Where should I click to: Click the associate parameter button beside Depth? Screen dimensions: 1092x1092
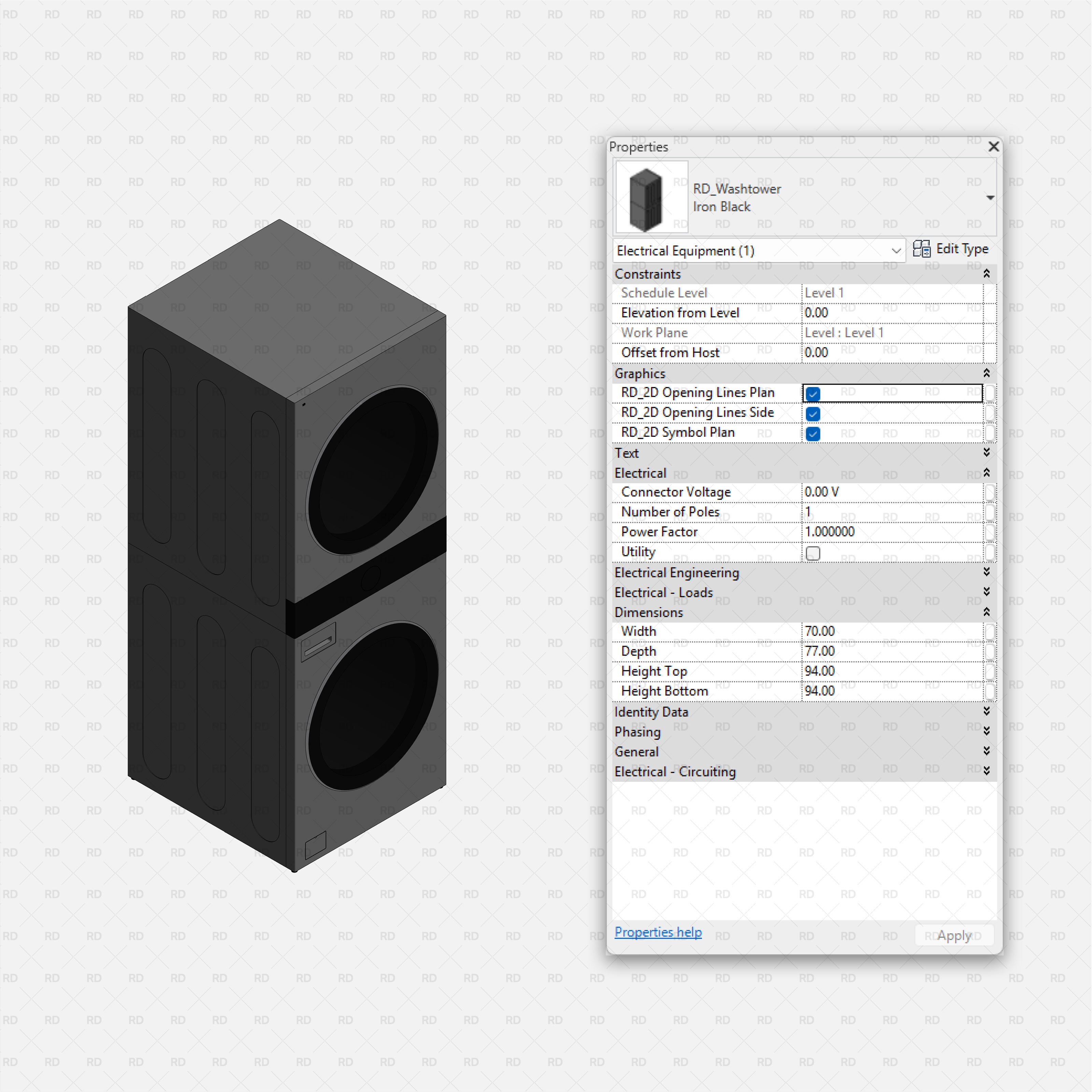[990, 651]
